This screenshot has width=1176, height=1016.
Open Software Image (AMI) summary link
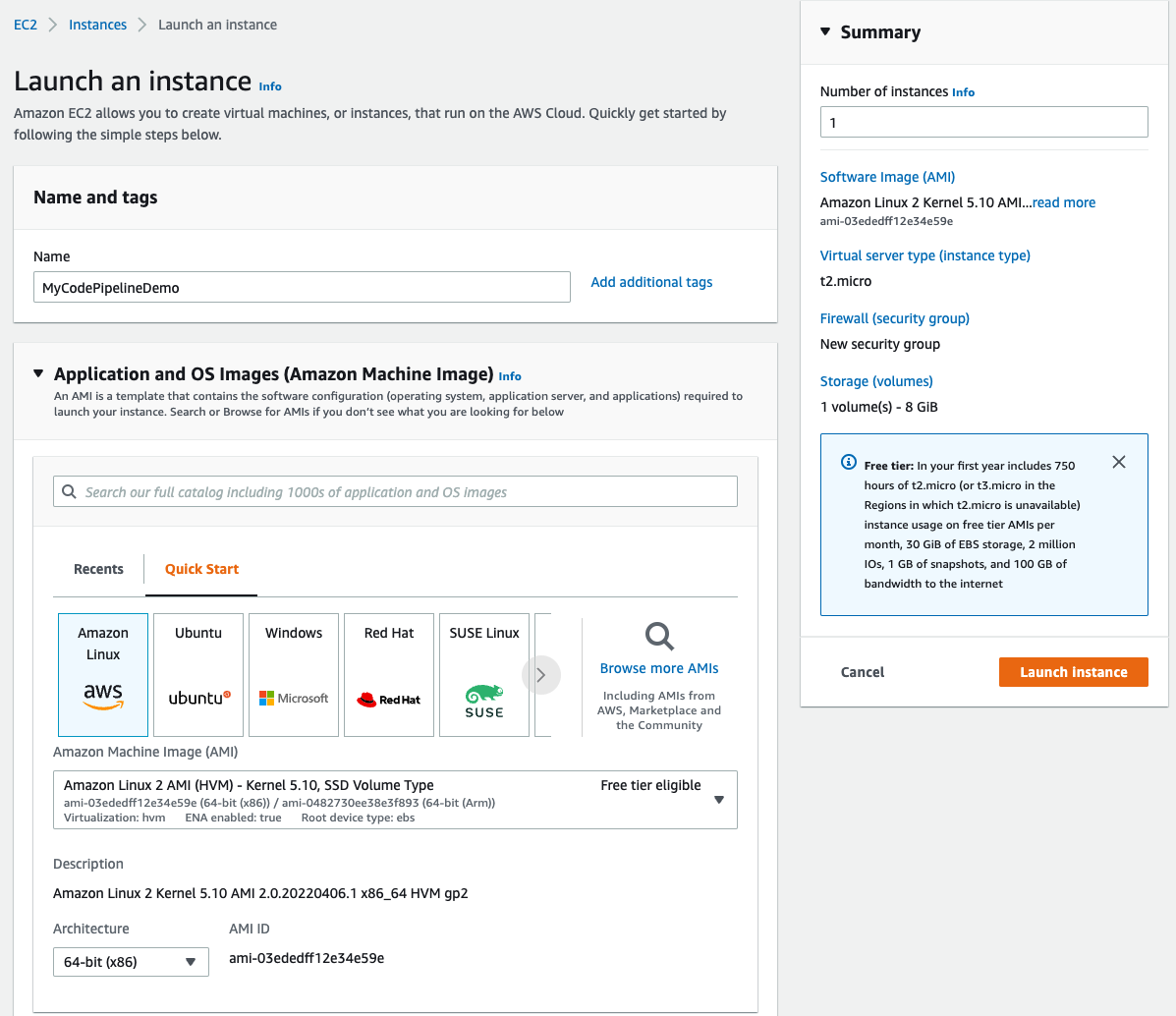click(887, 177)
